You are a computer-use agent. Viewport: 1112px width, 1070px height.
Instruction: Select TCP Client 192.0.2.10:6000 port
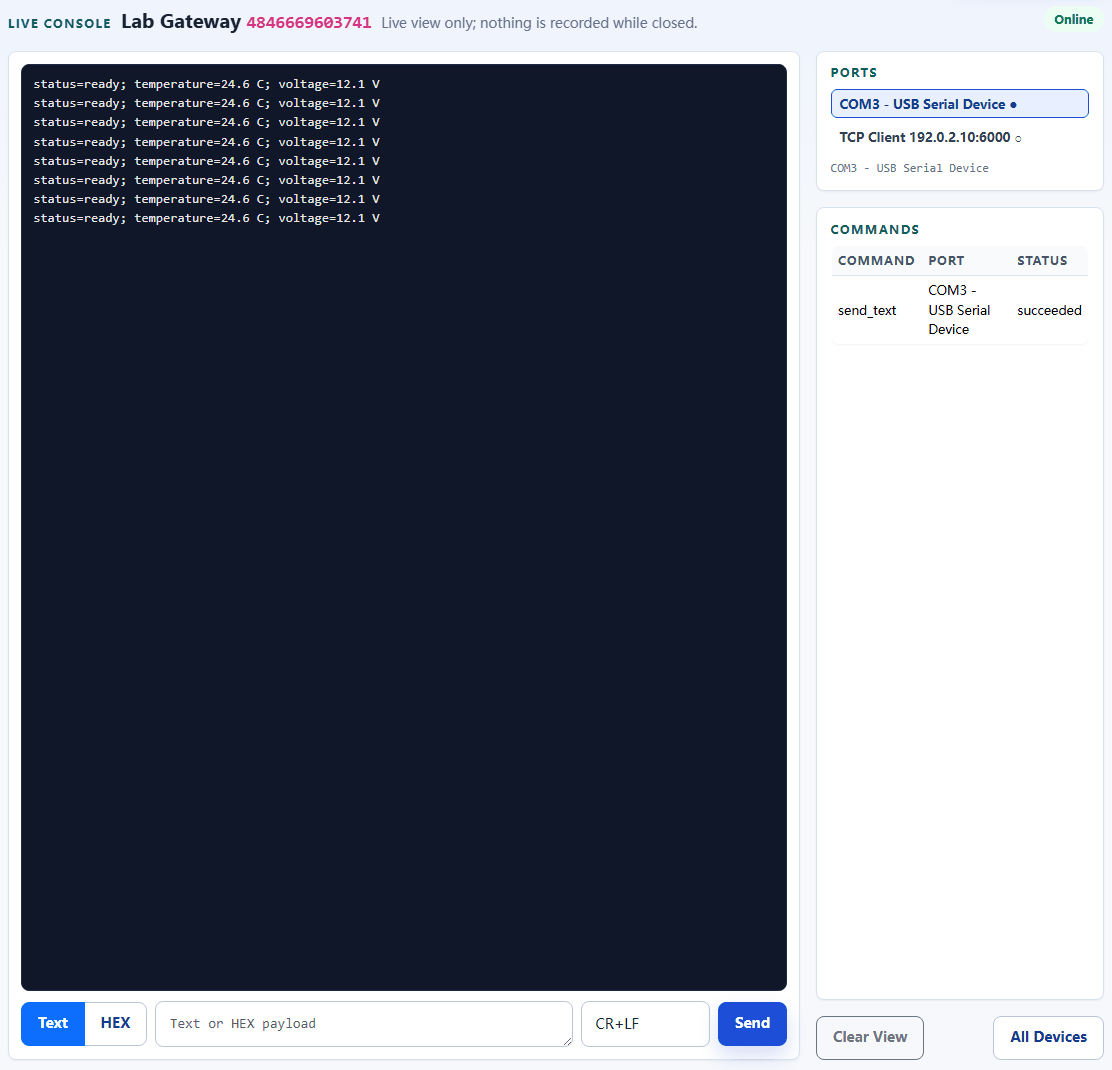pyautogui.click(x=960, y=138)
